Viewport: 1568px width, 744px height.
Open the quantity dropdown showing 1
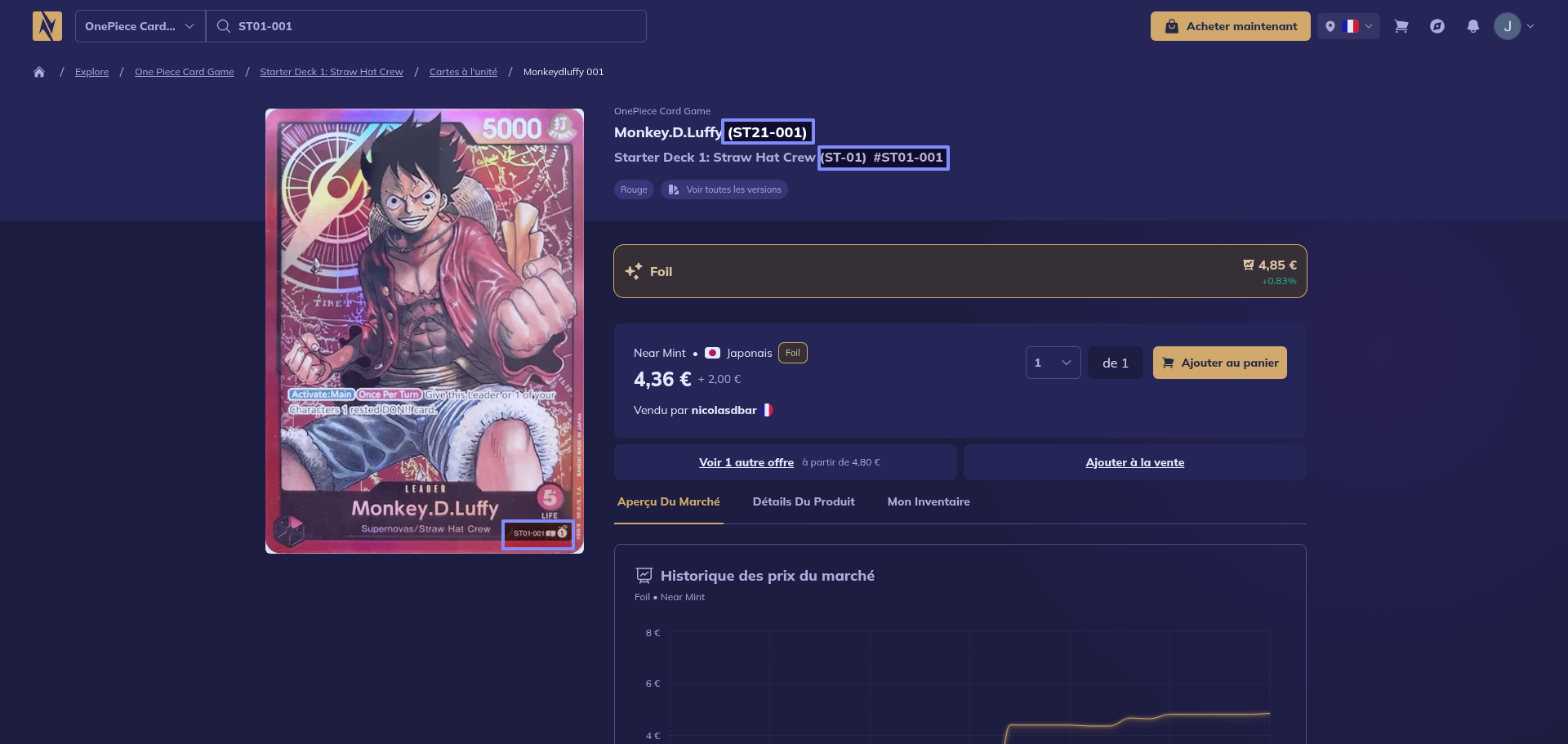tap(1053, 363)
